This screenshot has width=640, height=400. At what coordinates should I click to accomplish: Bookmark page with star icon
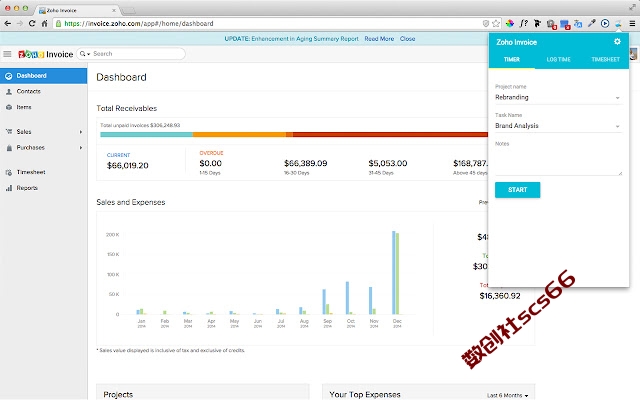coord(496,24)
